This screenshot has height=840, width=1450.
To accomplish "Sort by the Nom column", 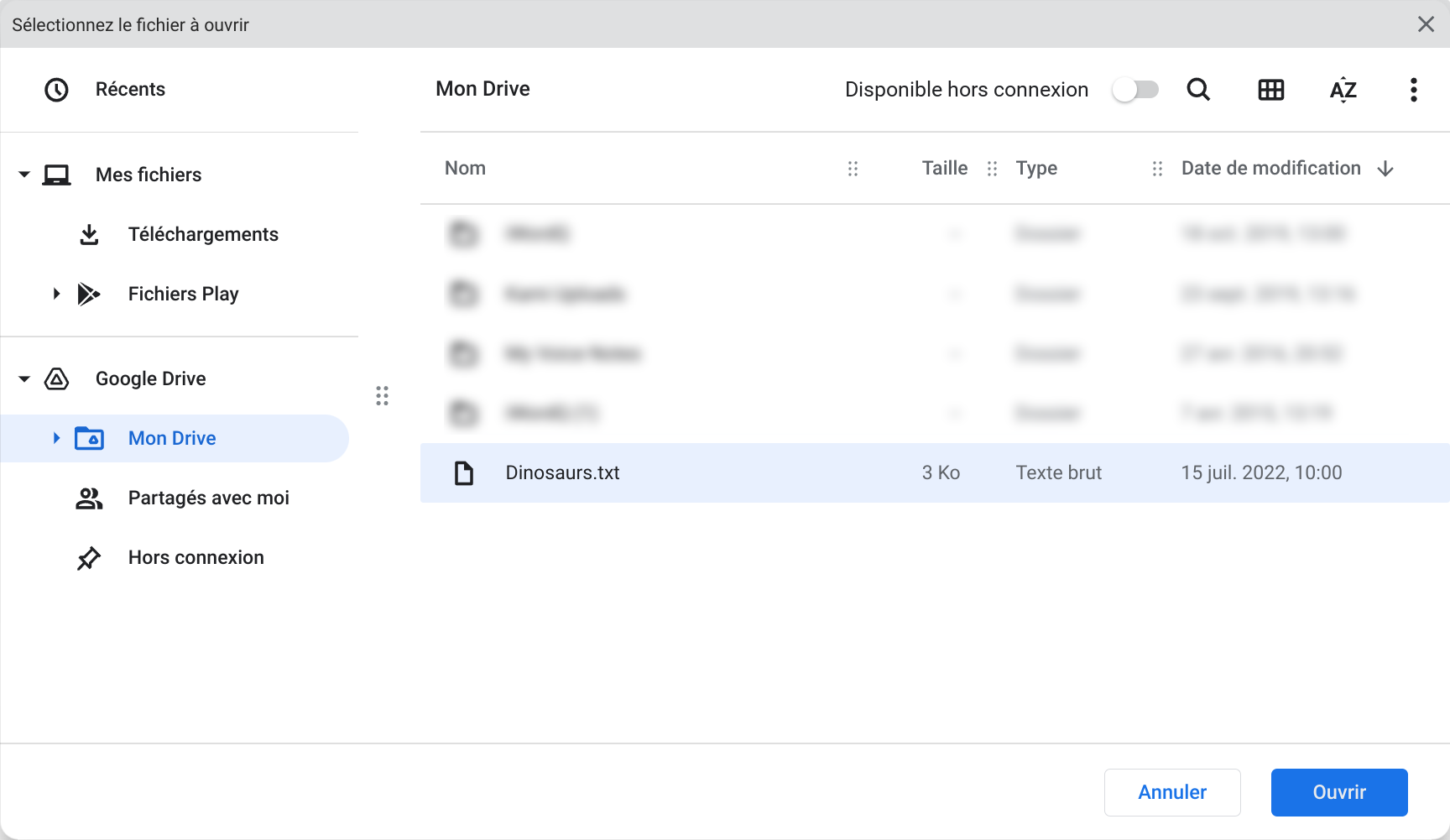I will click(465, 168).
